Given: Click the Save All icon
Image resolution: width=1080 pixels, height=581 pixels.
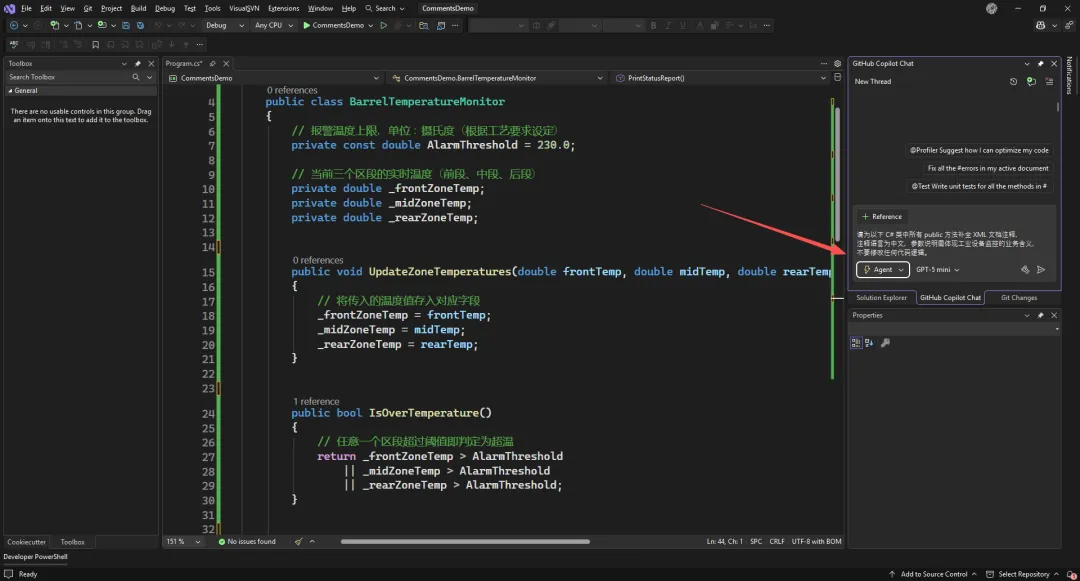Looking at the screenshot, I should (141, 25).
